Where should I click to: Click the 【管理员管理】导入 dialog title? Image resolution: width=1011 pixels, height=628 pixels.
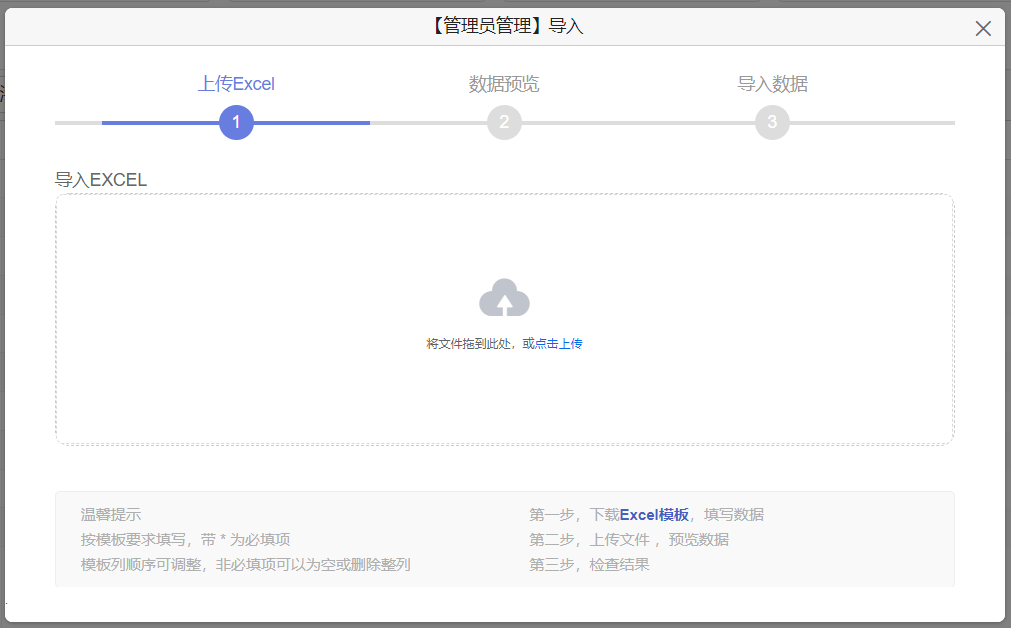[506, 26]
